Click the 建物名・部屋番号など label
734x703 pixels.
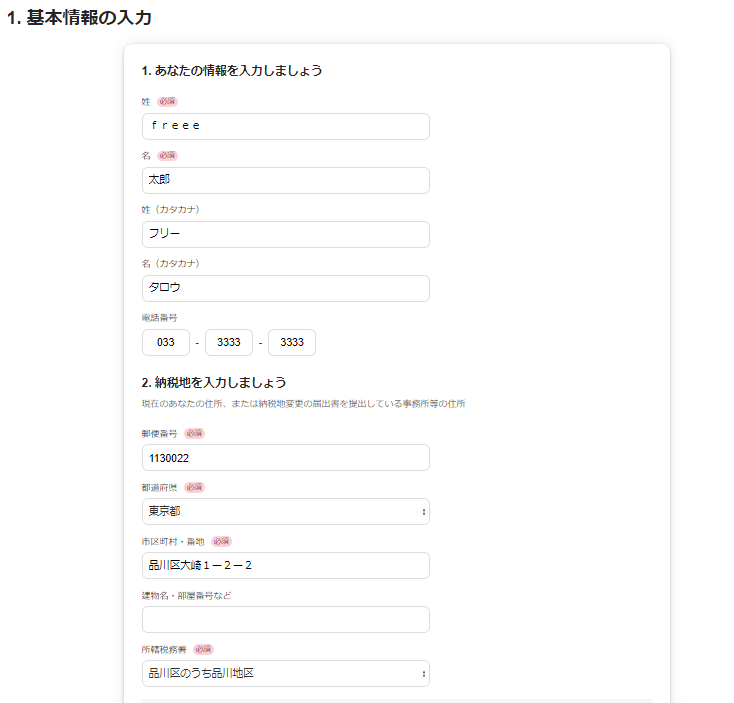(186, 595)
